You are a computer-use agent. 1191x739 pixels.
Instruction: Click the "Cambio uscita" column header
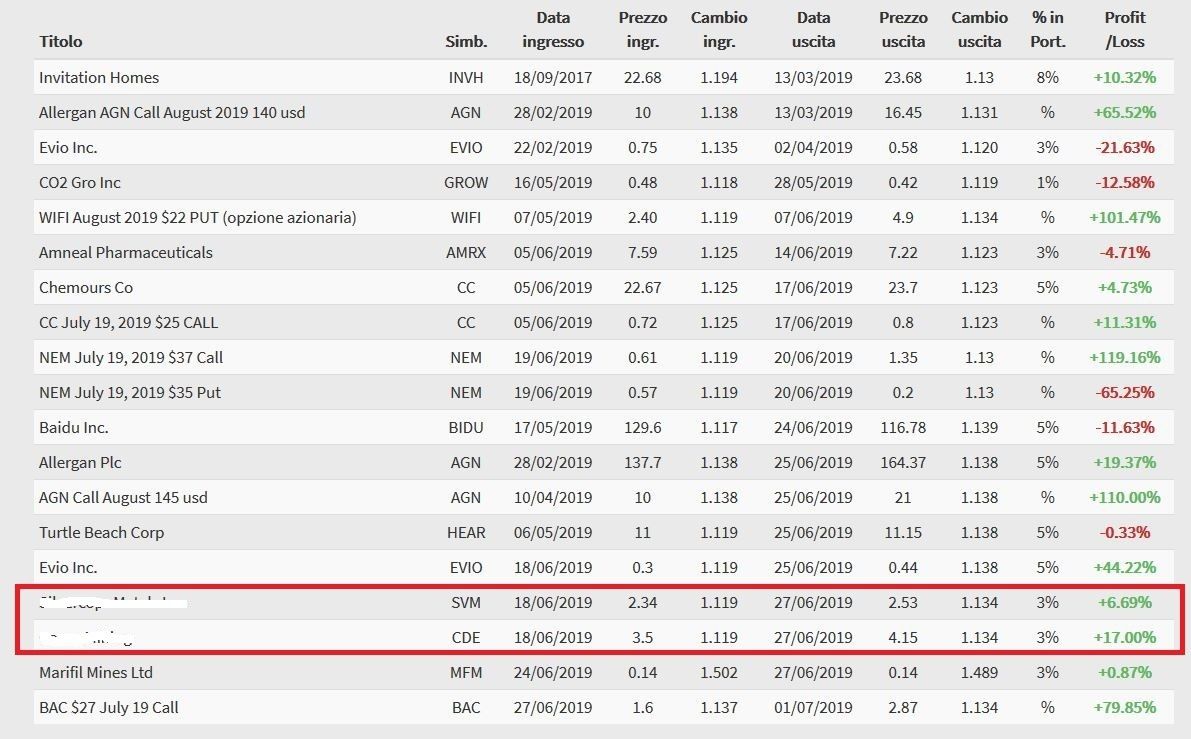[x=979, y=30]
